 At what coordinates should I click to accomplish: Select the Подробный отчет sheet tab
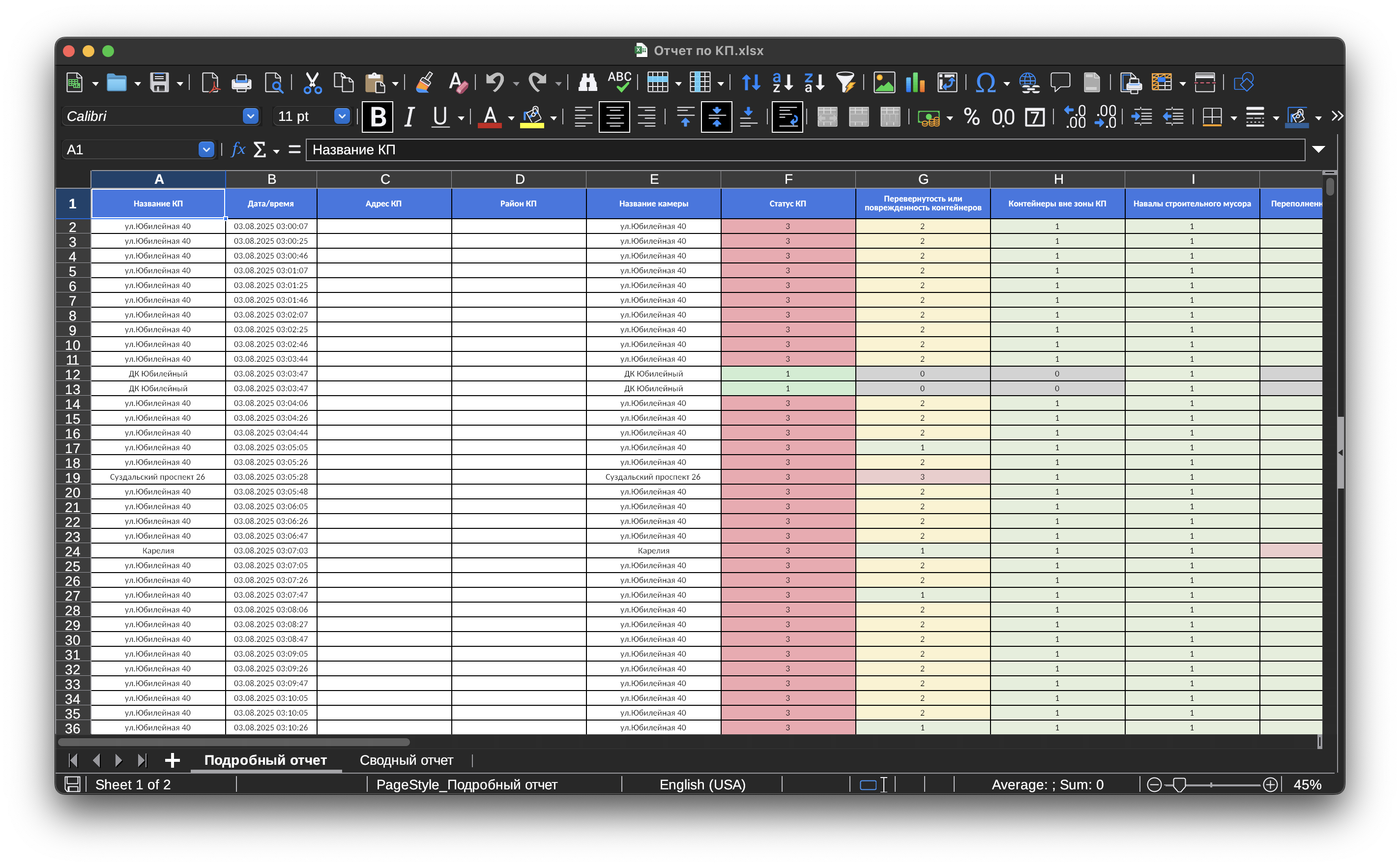point(265,760)
